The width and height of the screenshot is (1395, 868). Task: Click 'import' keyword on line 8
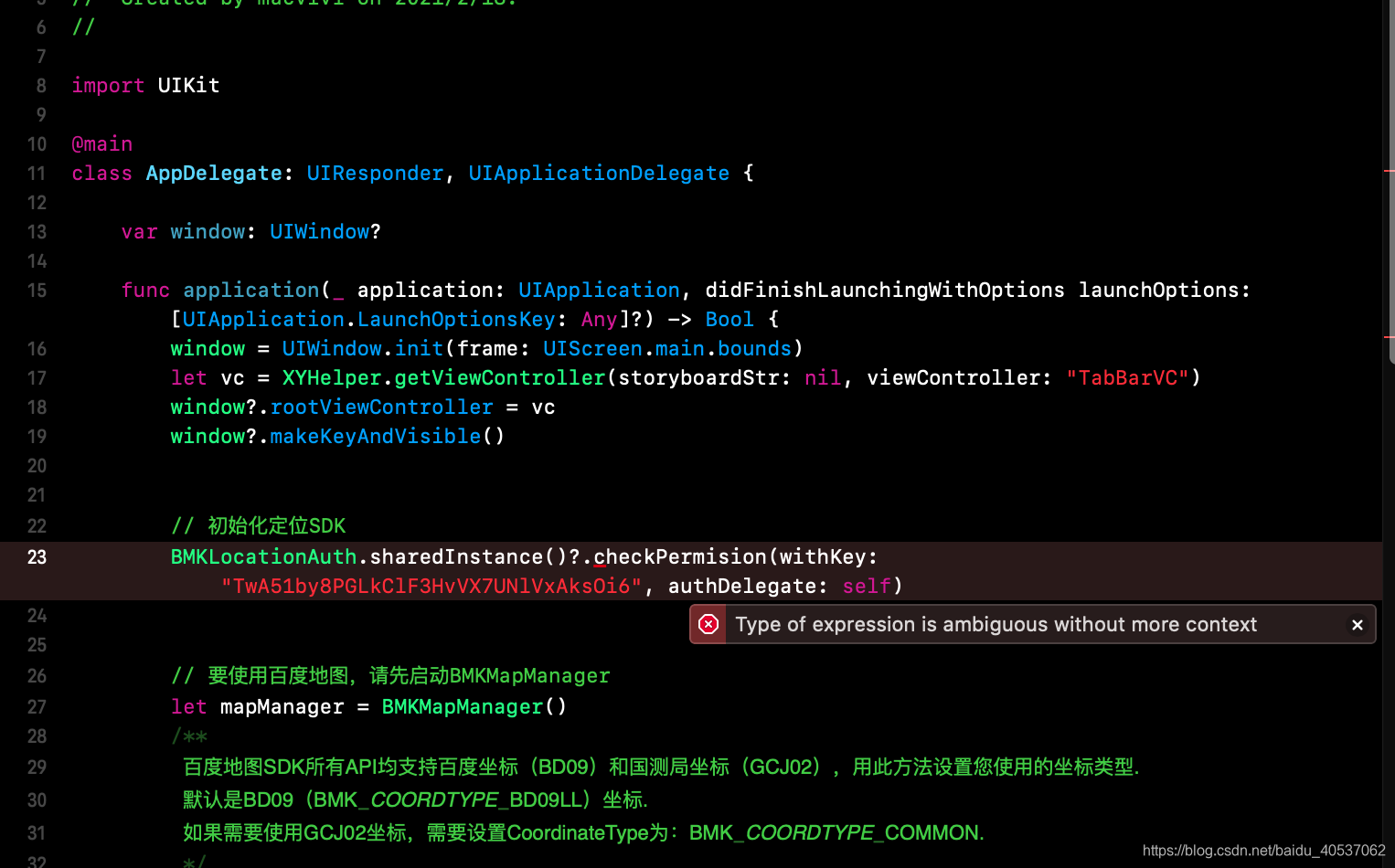(x=108, y=86)
